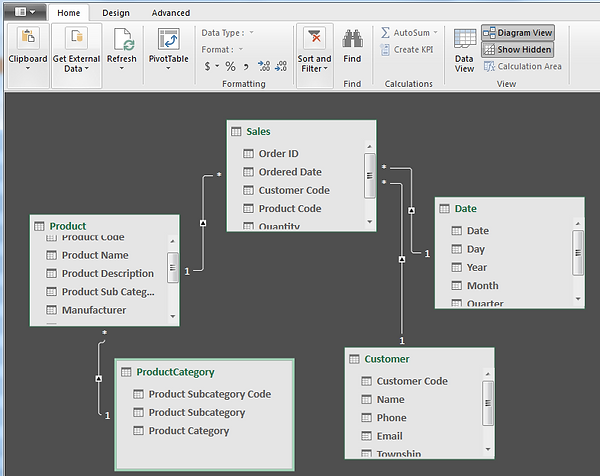Increase decimal places

point(264,66)
